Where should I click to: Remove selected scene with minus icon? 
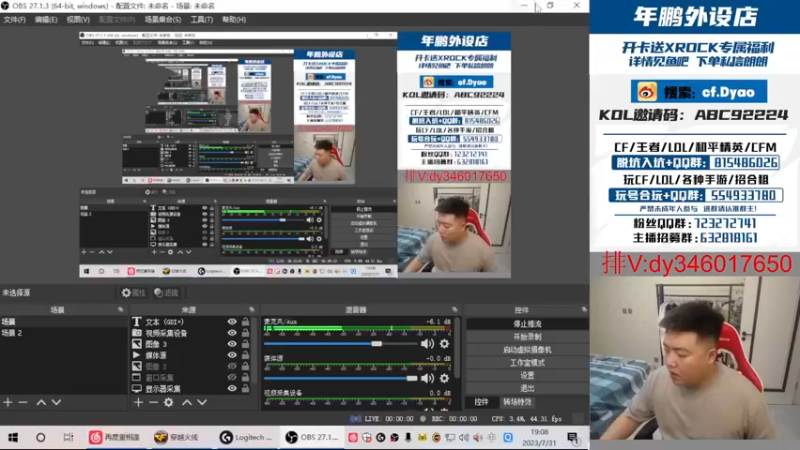[x=23, y=403]
